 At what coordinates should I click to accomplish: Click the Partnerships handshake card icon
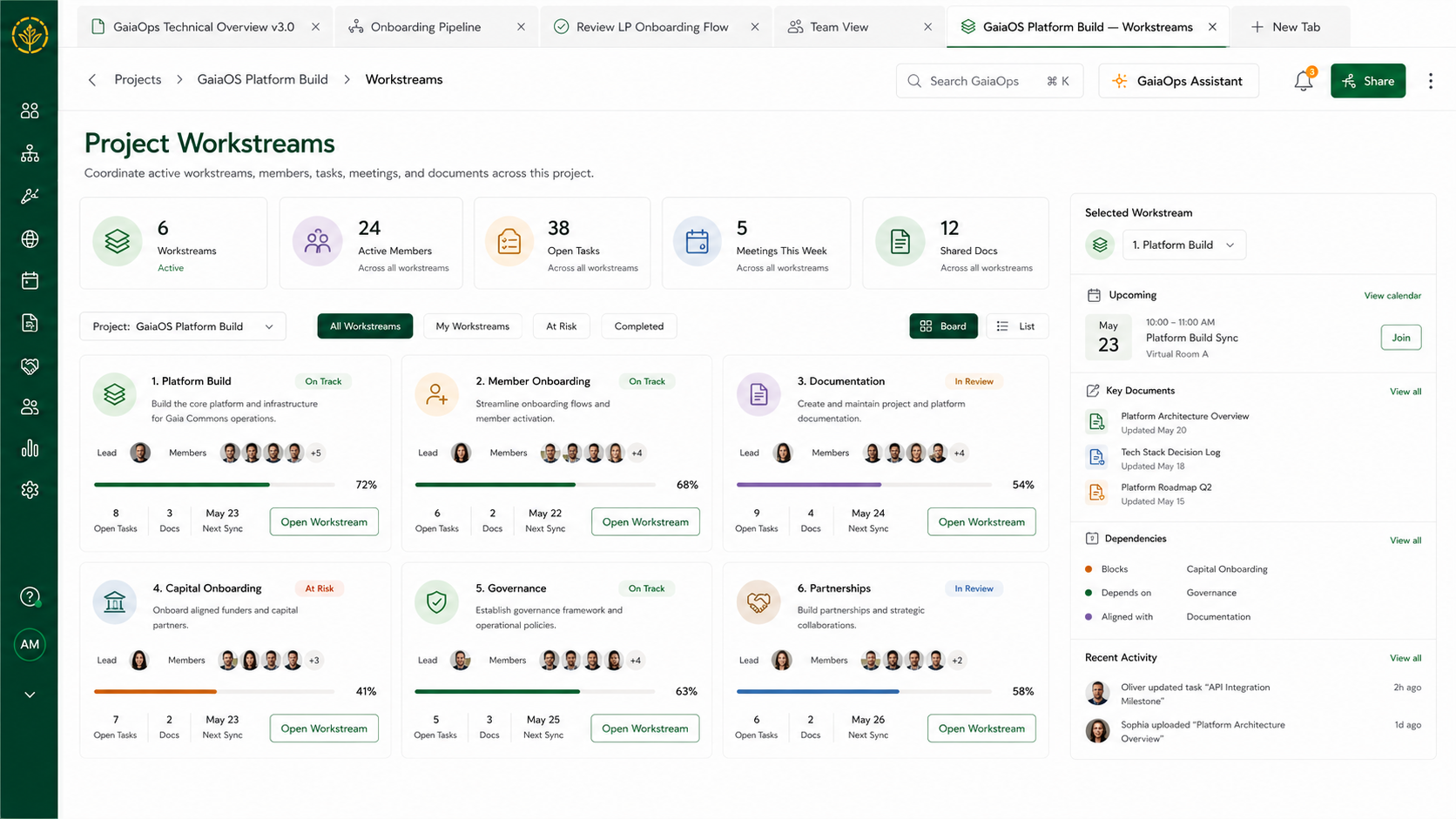pyautogui.click(x=758, y=601)
